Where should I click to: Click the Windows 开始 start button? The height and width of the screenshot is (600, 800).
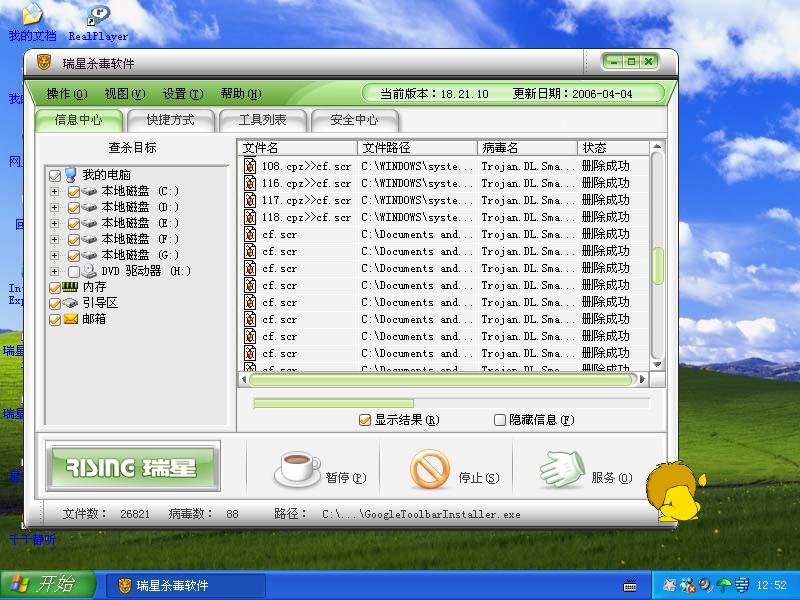[47, 585]
